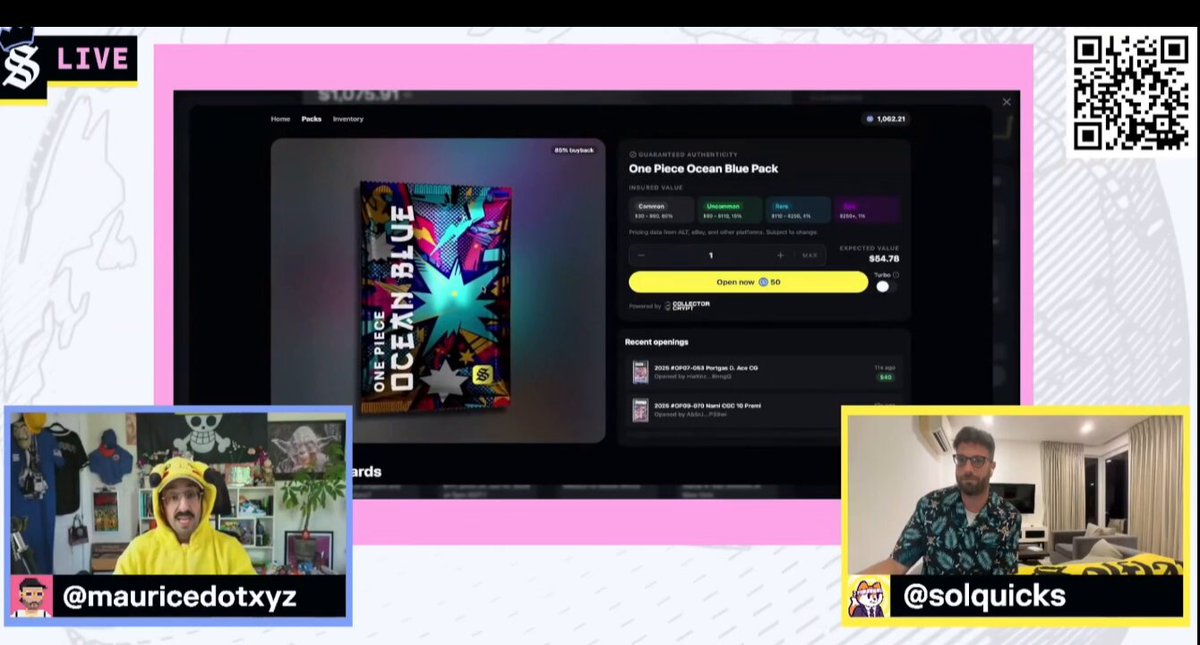Image resolution: width=1200 pixels, height=645 pixels.
Task: Click the $40 value badge
Action: point(885,377)
